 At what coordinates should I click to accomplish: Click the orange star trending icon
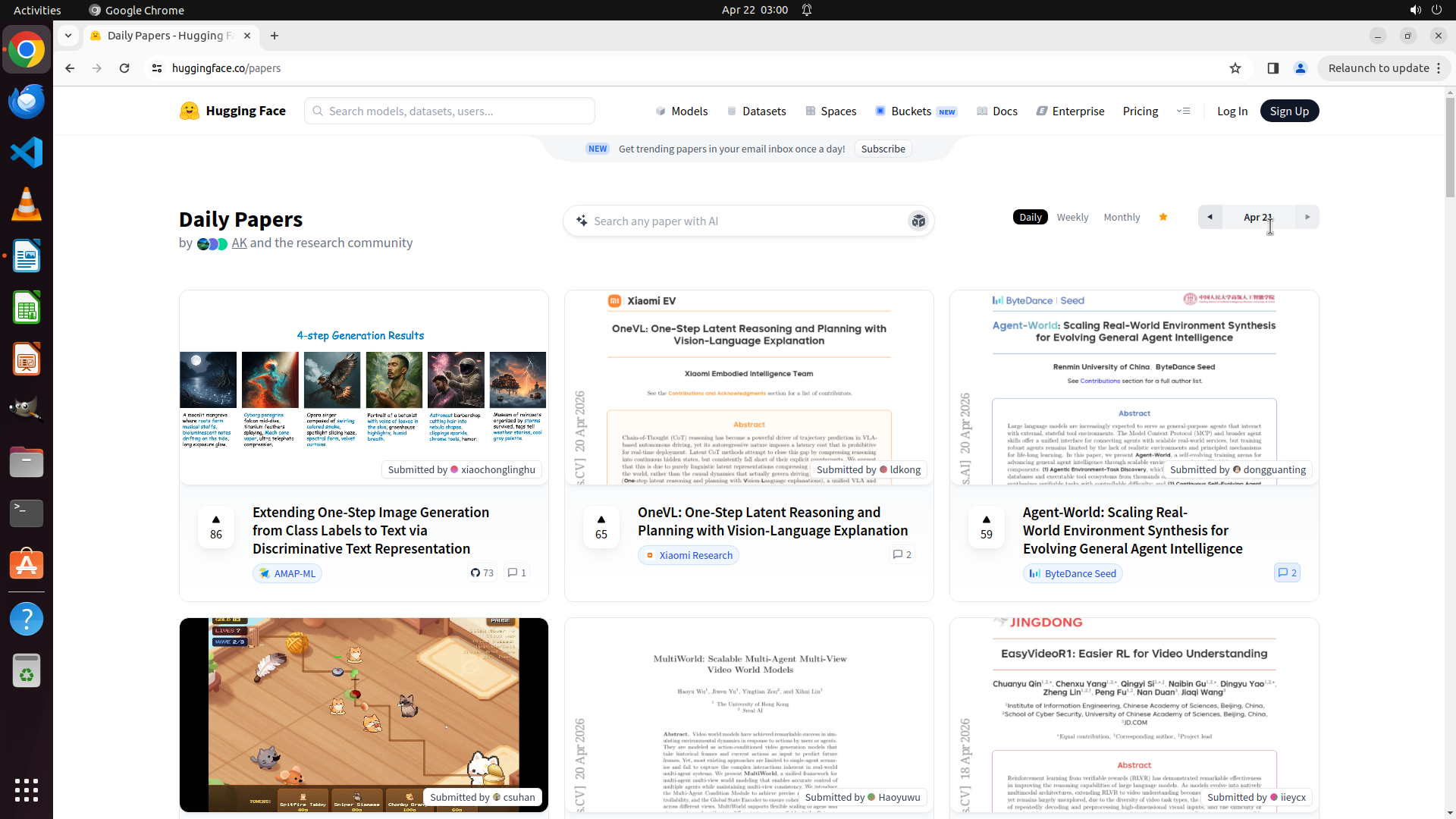1163,218
